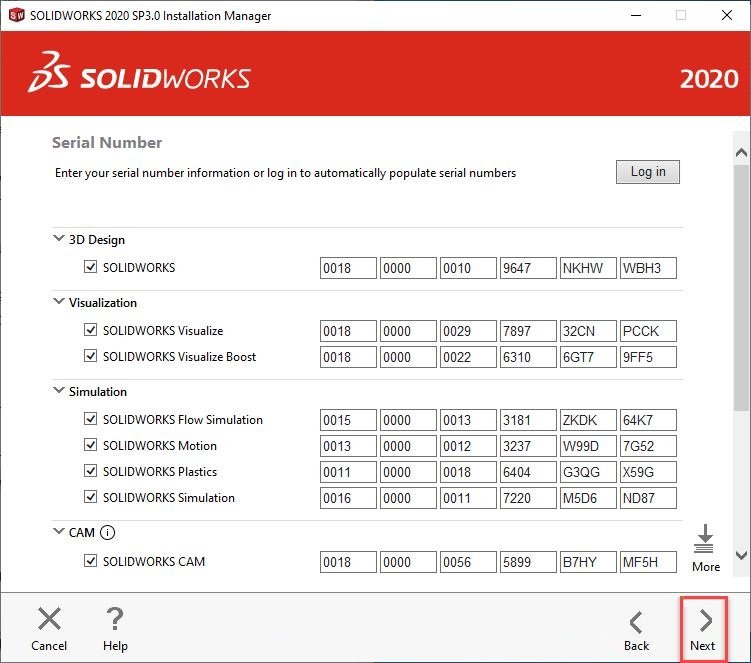Click Simulation serial field ND87
The image size is (751, 663).
click(648, 498)
